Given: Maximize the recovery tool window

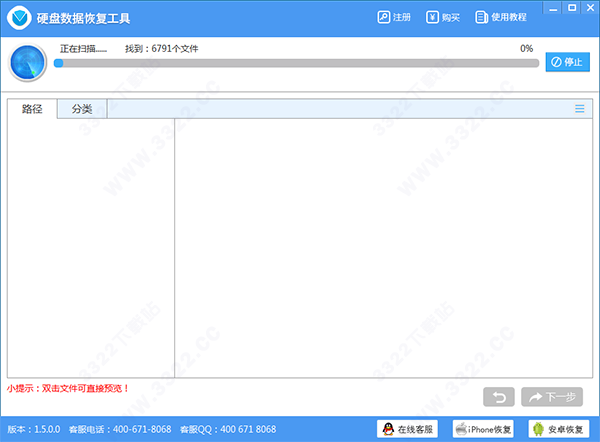Looking at the screenshot, I should 572,8.
